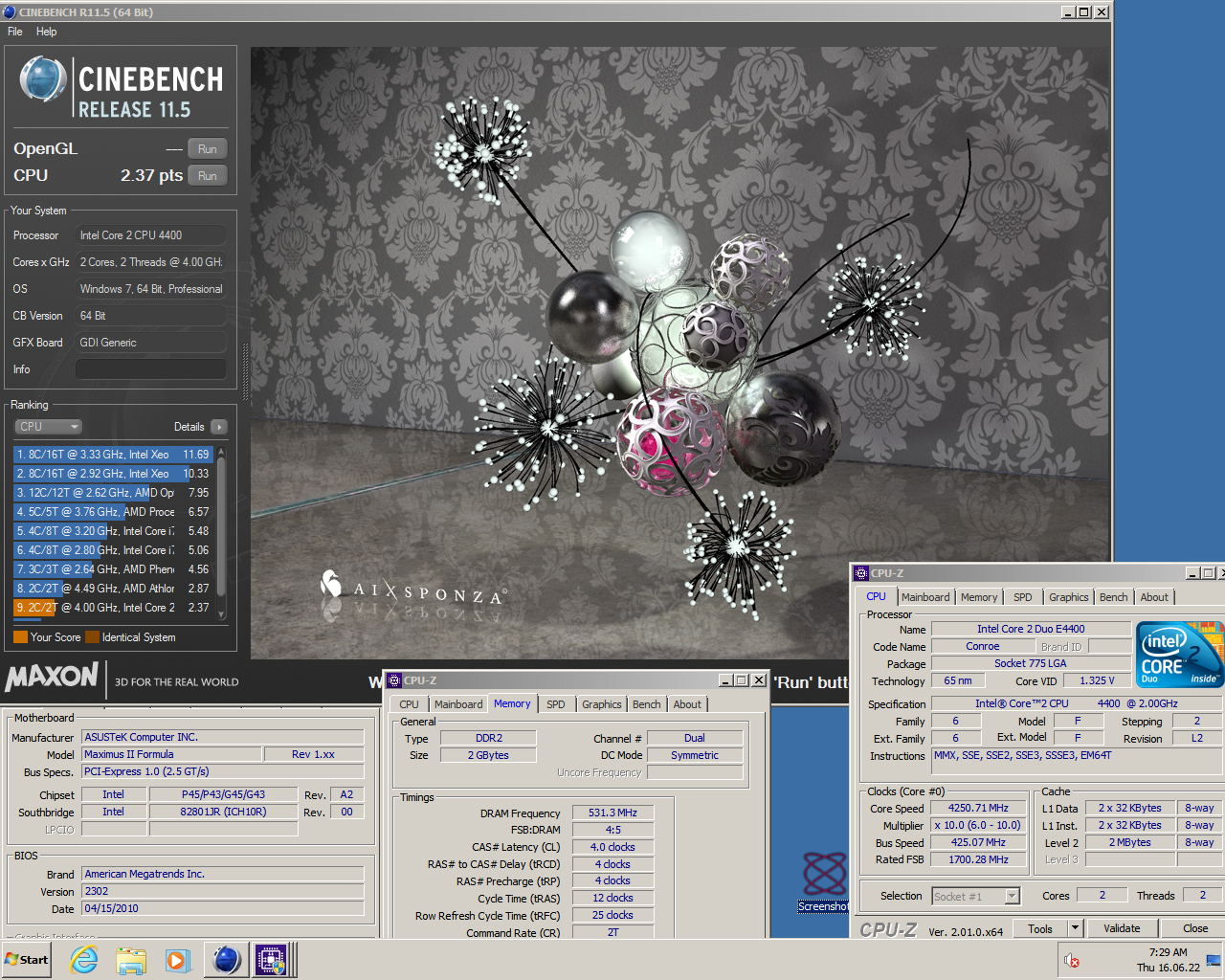Open Bench tab in CPU-Z memory window
1225x980 pixels.
(647, 704)
